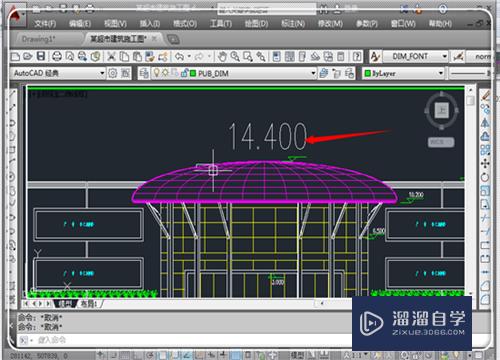The height and width of the screenshot is (360, 500).
Task: Click the Undo arrow icon
Action: (x=179, y=57)
